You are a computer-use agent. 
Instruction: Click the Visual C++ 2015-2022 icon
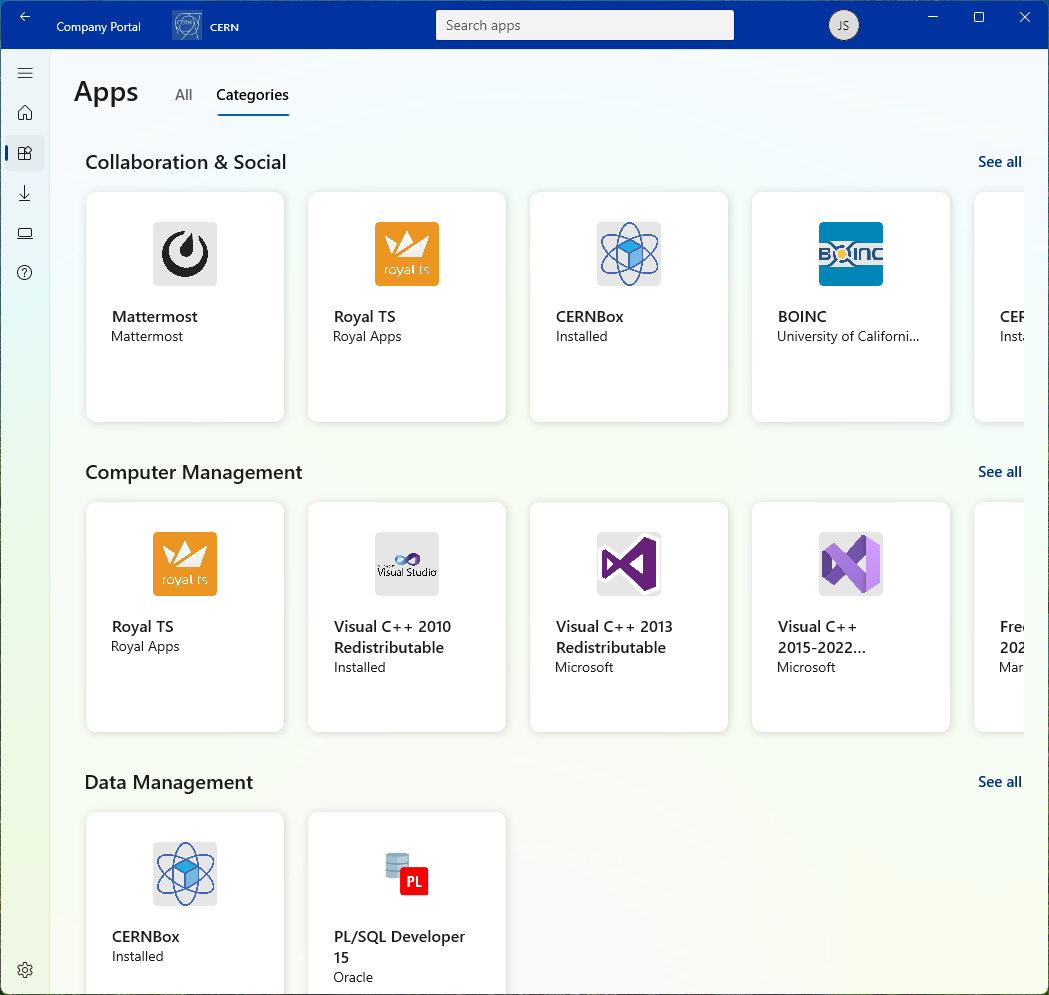point(851,563)
